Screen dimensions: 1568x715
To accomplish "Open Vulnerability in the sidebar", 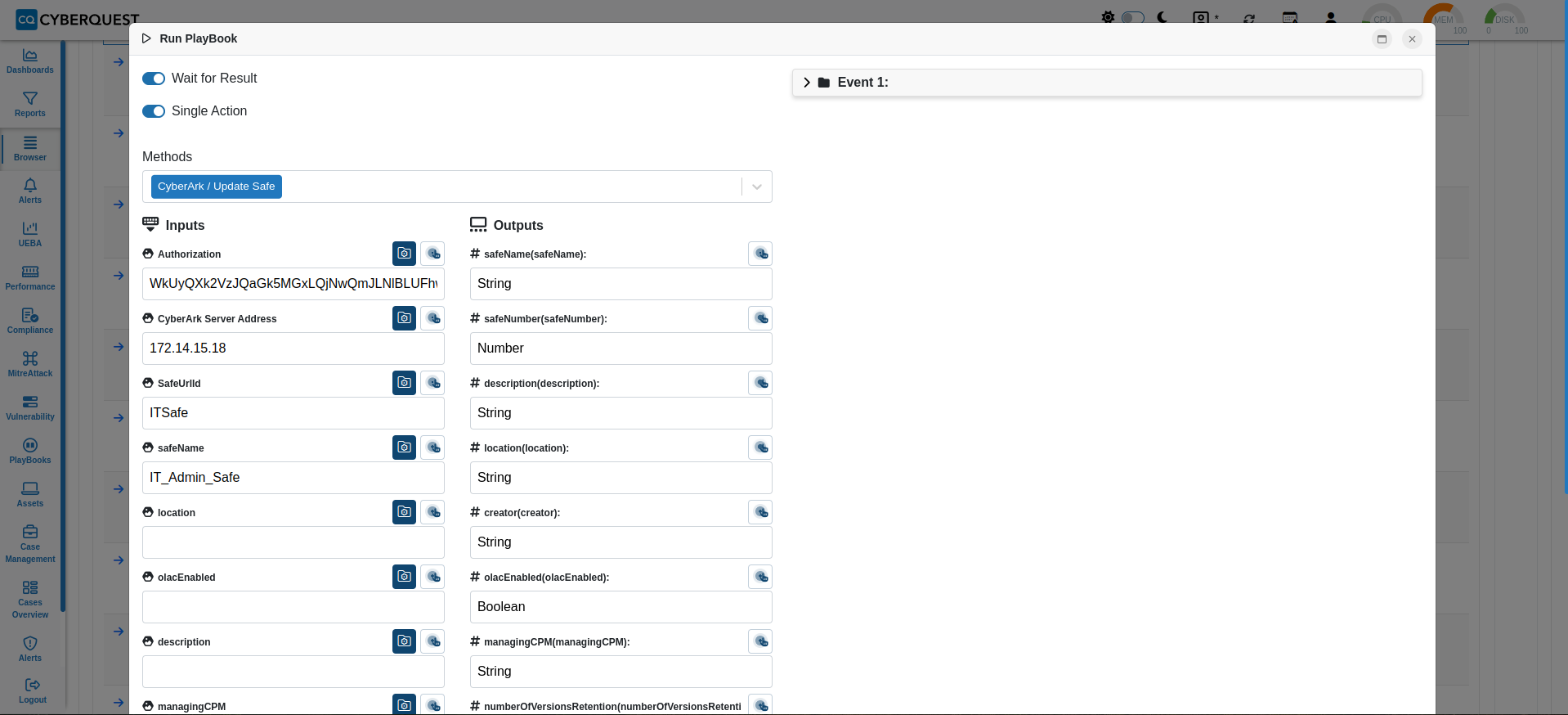I will (x=30, y=408).
